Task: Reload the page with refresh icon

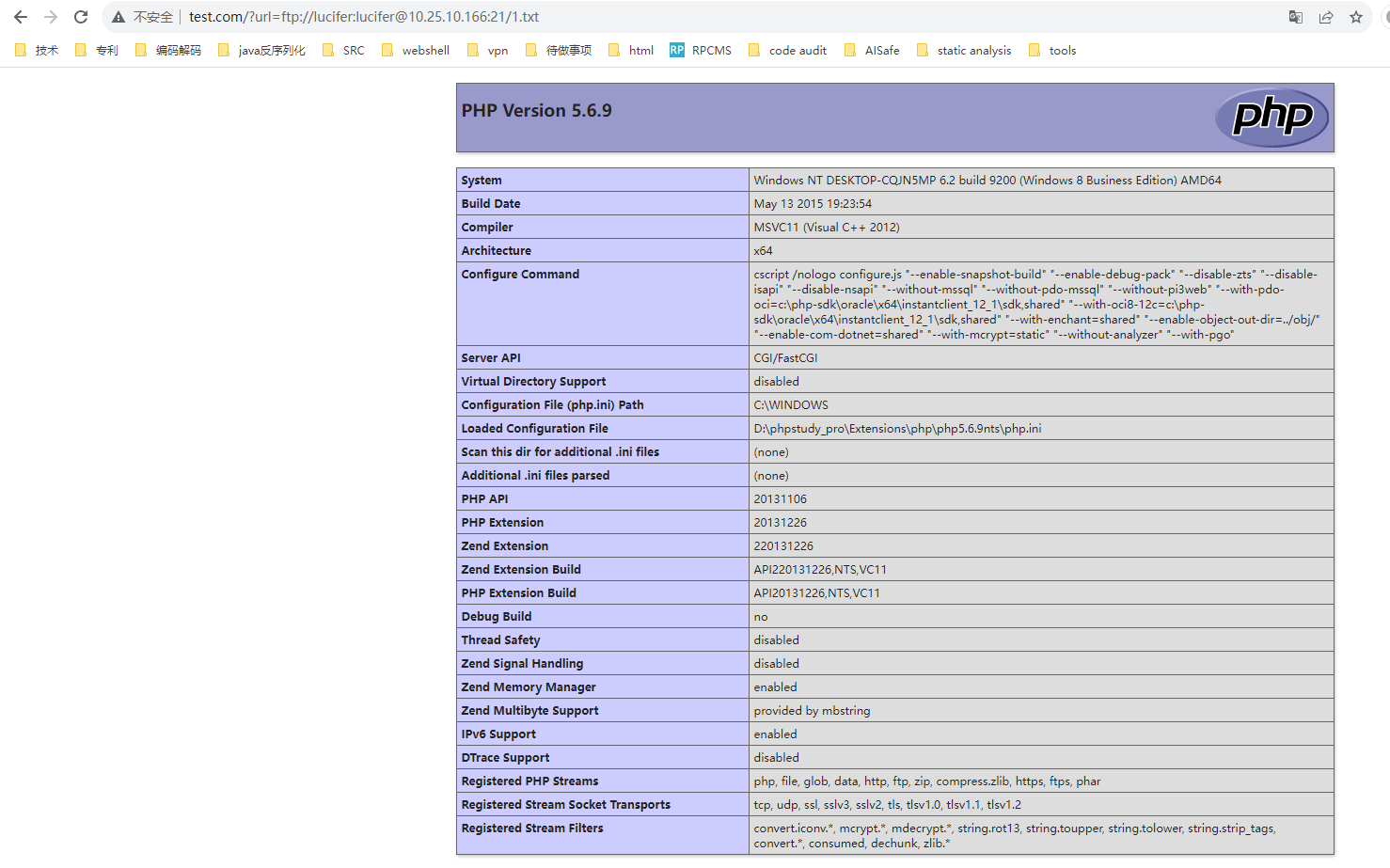Action: pos(81,17)
